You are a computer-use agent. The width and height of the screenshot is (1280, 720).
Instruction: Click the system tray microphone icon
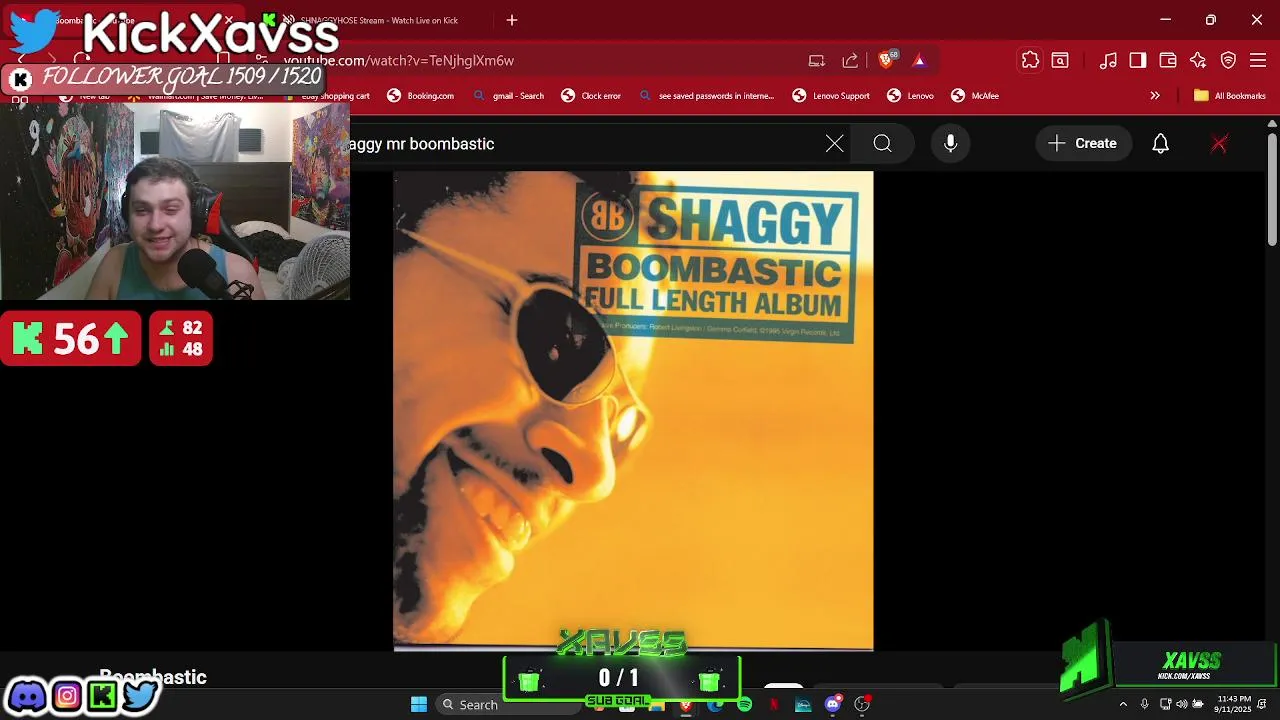click(1145, 704)
